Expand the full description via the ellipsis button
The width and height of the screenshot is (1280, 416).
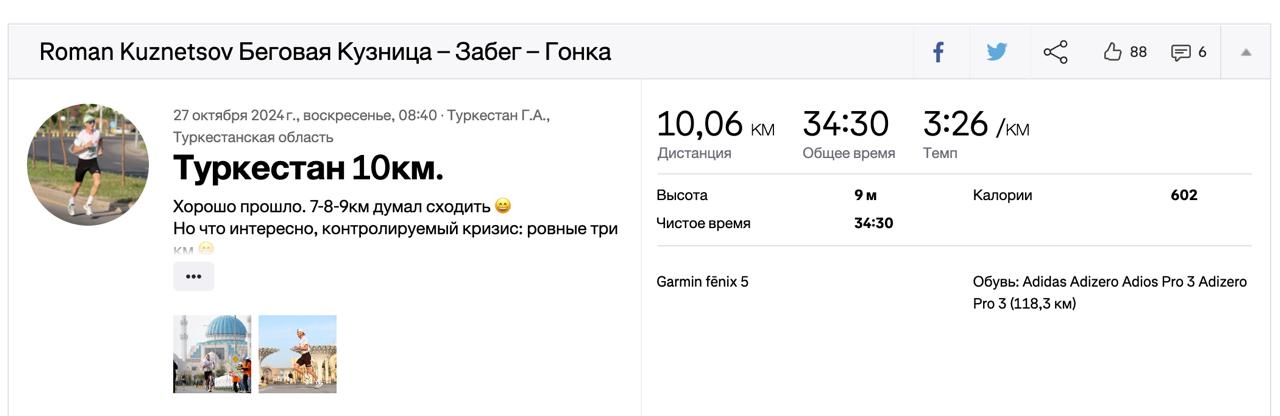tap(193, 276)
